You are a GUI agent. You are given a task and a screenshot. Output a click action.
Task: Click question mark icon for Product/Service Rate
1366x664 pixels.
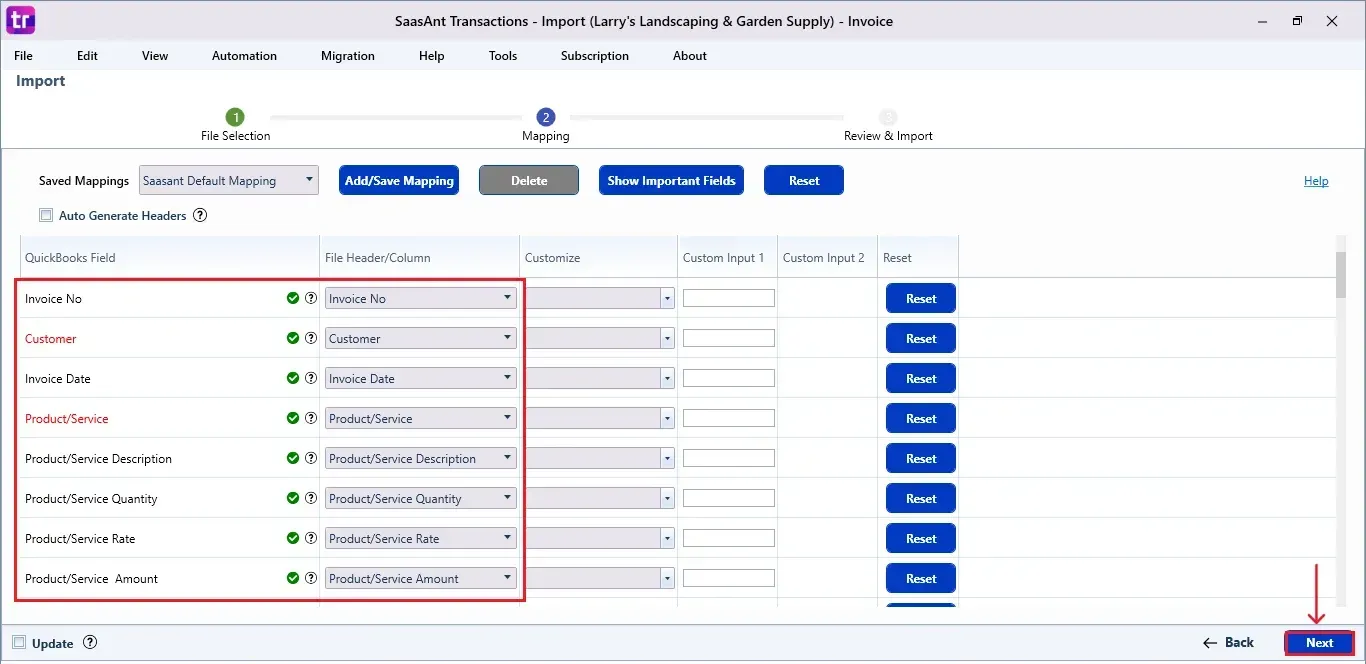tap(311, 538)
